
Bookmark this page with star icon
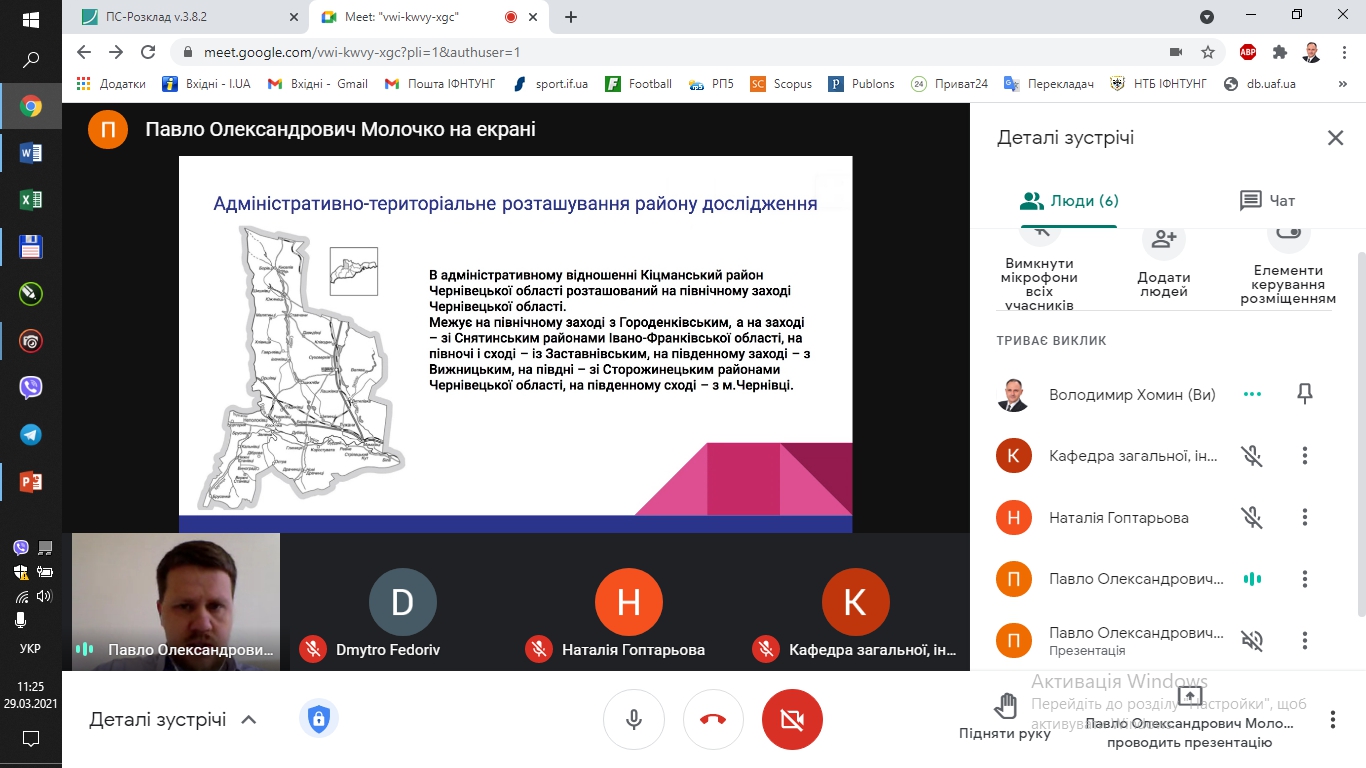coord(1208,52)
